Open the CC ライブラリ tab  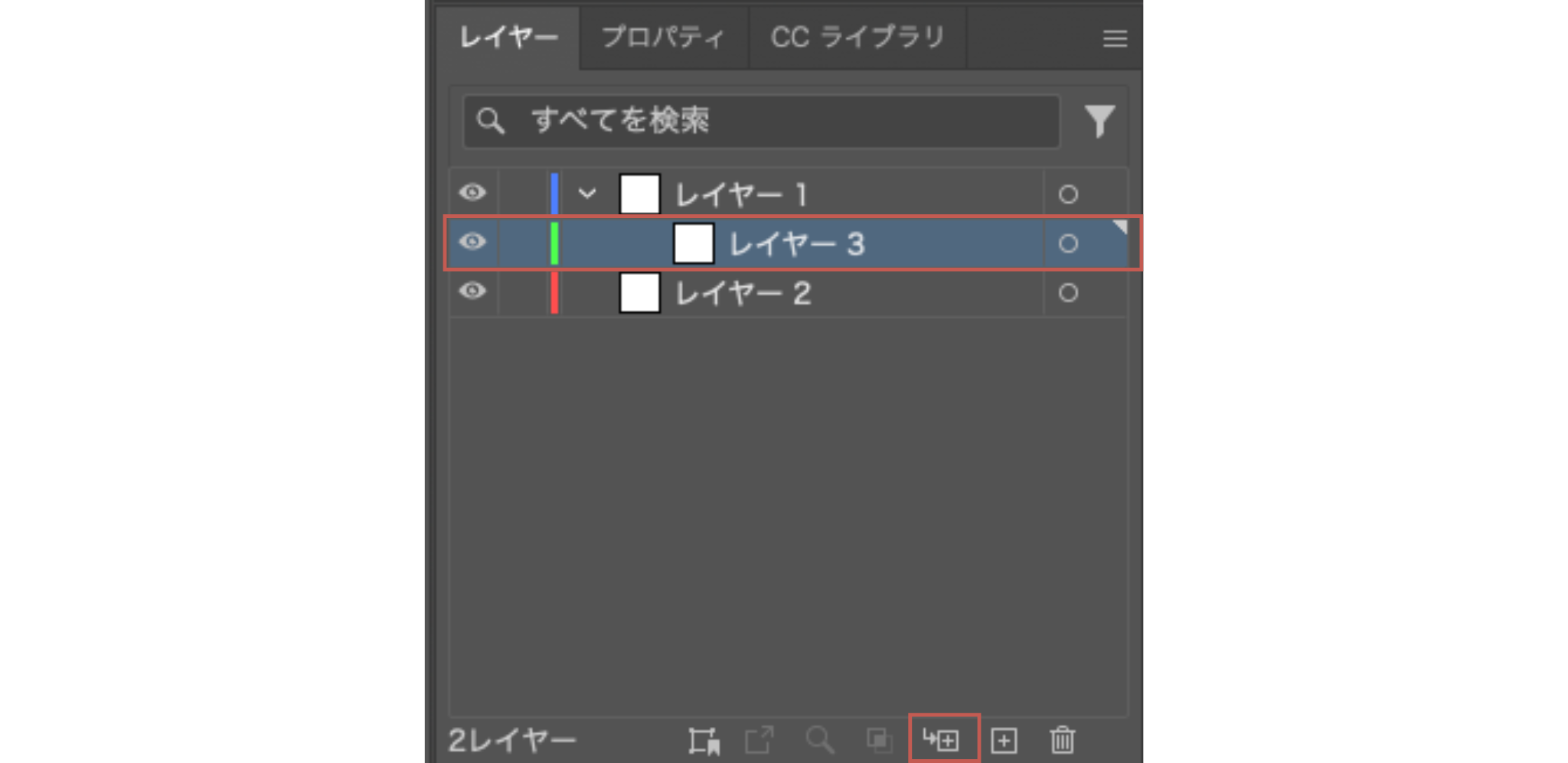tap(857, 37)
